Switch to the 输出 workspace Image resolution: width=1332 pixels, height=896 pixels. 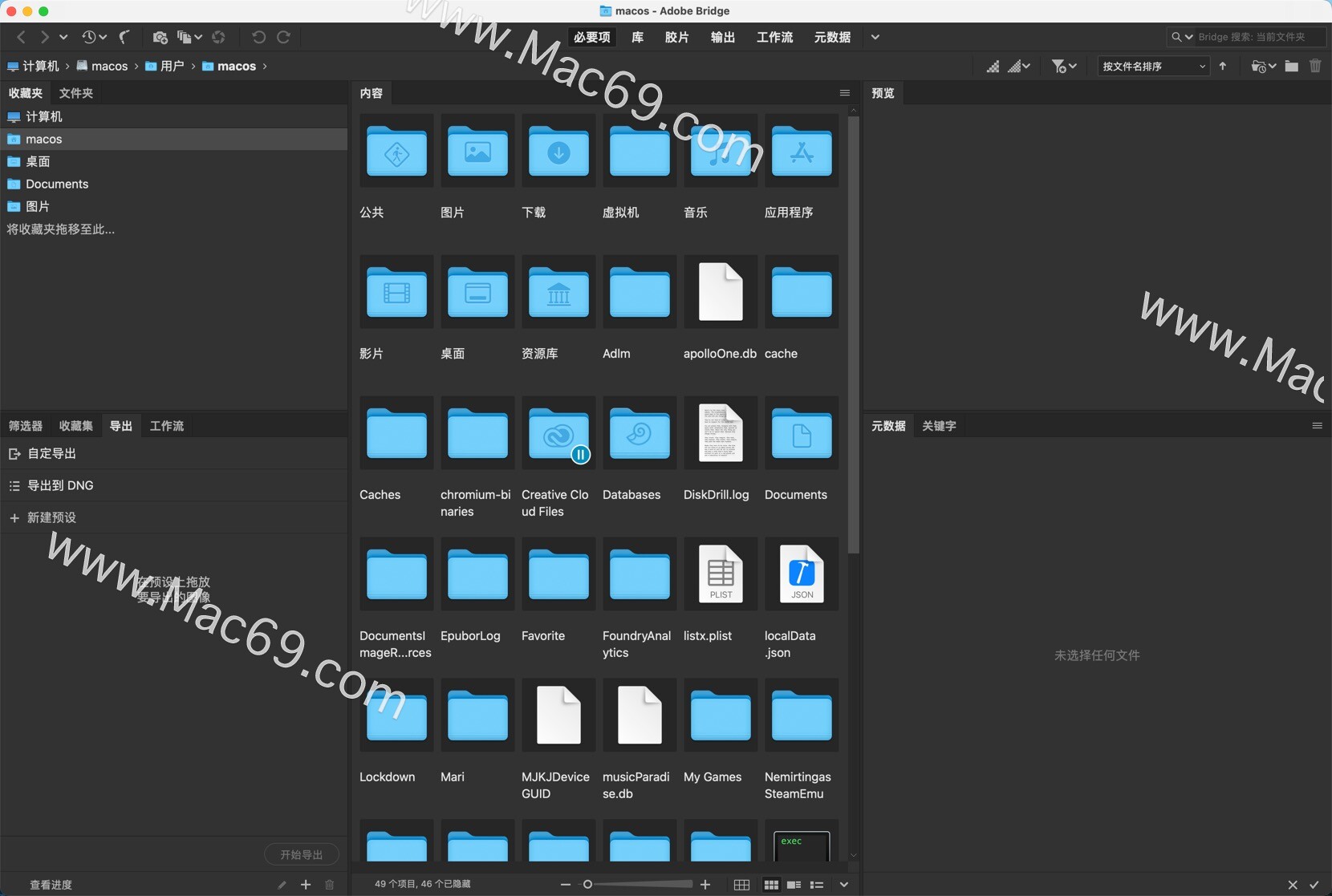[x=722, y=37]
